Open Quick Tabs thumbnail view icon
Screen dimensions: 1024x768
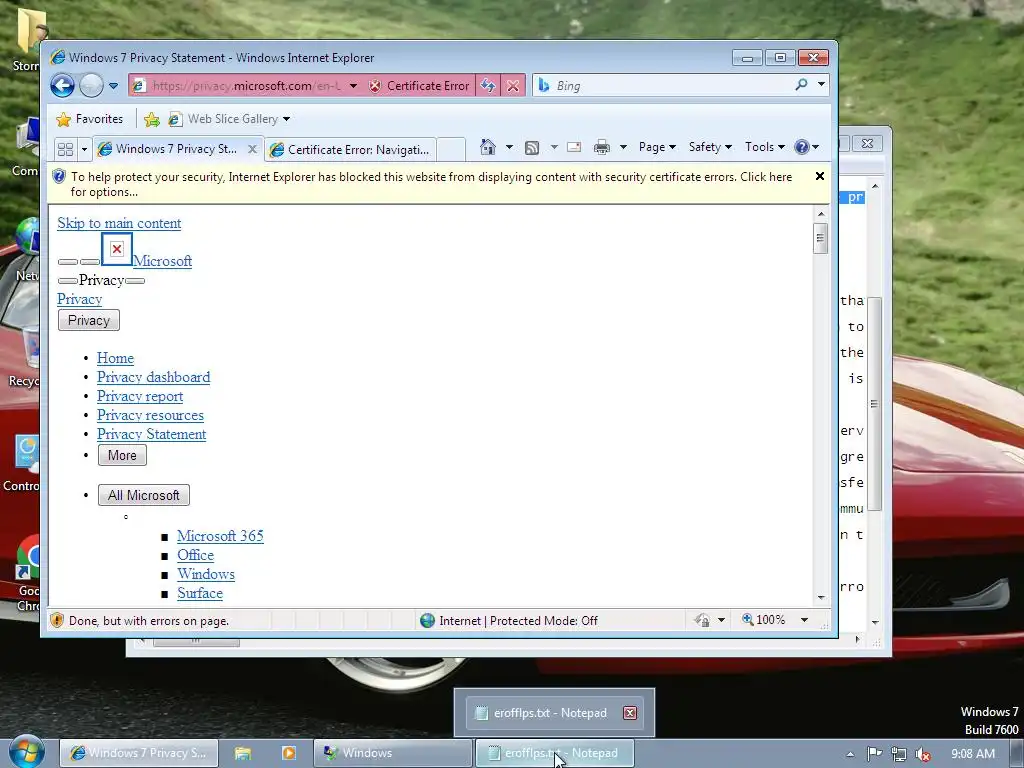[65, 150]
